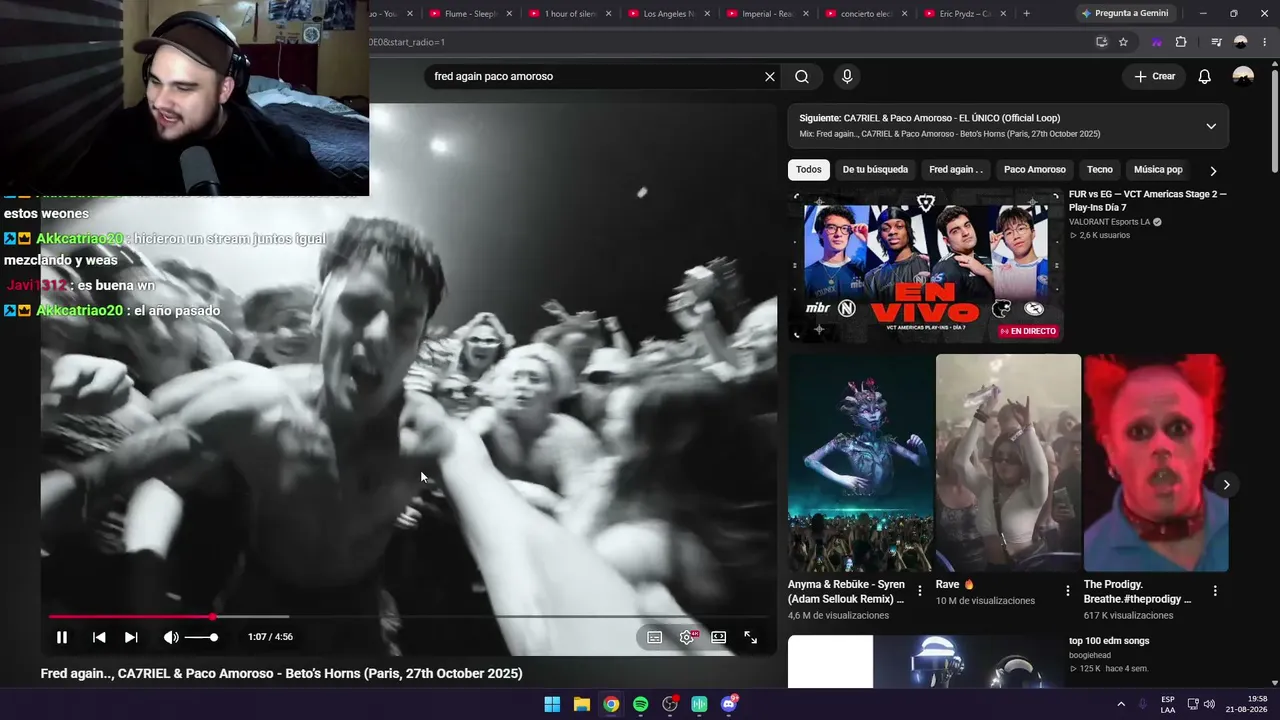Open the YouTube account avatar menu
Screen dimensions: 1280x720
[1243, 76]
